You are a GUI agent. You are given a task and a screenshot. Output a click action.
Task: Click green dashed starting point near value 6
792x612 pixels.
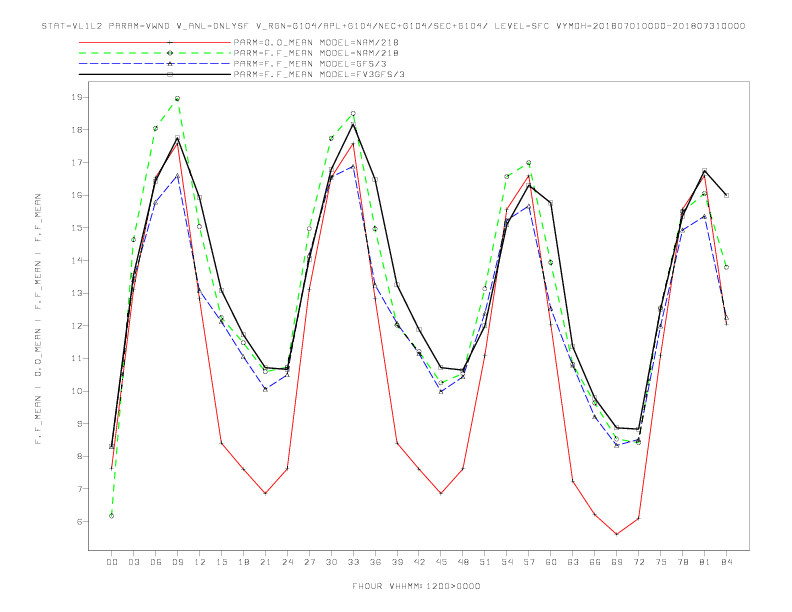112,516
